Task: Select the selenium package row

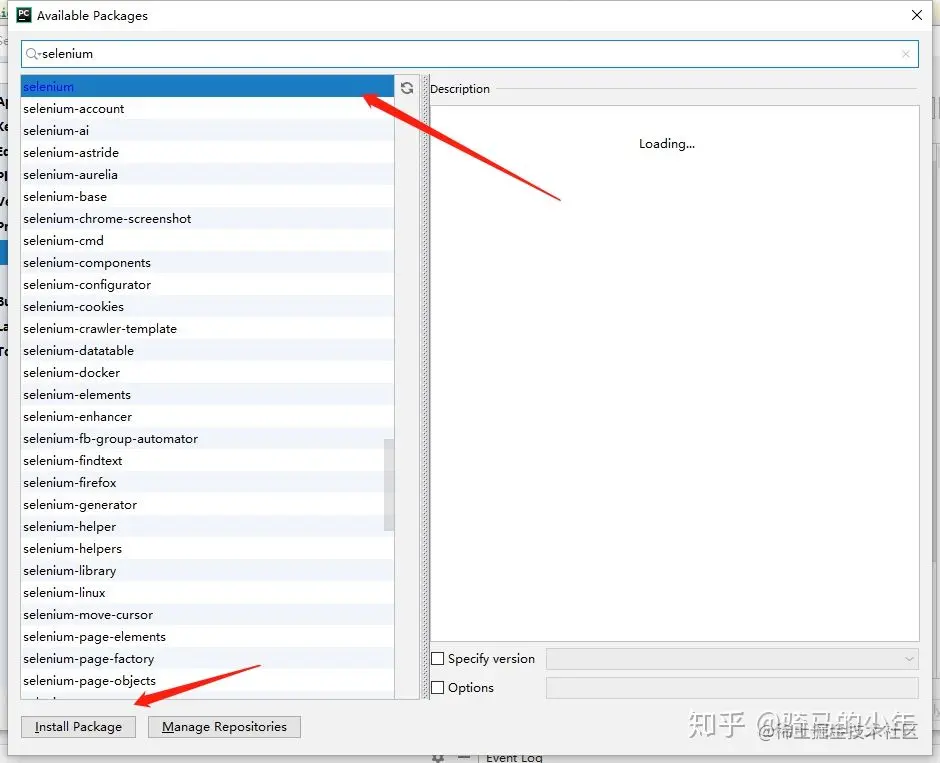Action: 207,86
